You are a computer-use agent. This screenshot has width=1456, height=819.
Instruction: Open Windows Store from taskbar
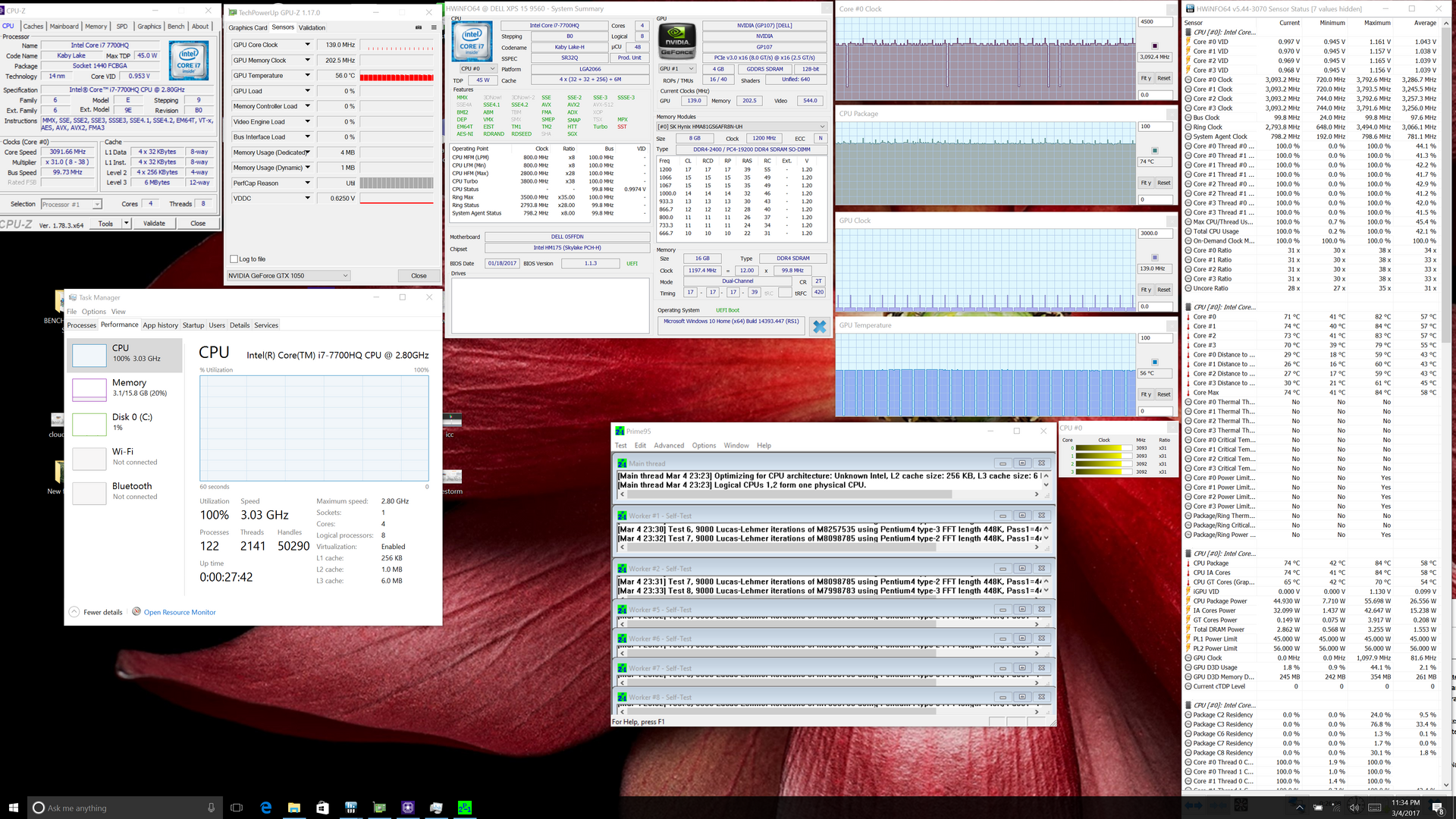pos(322,808)
